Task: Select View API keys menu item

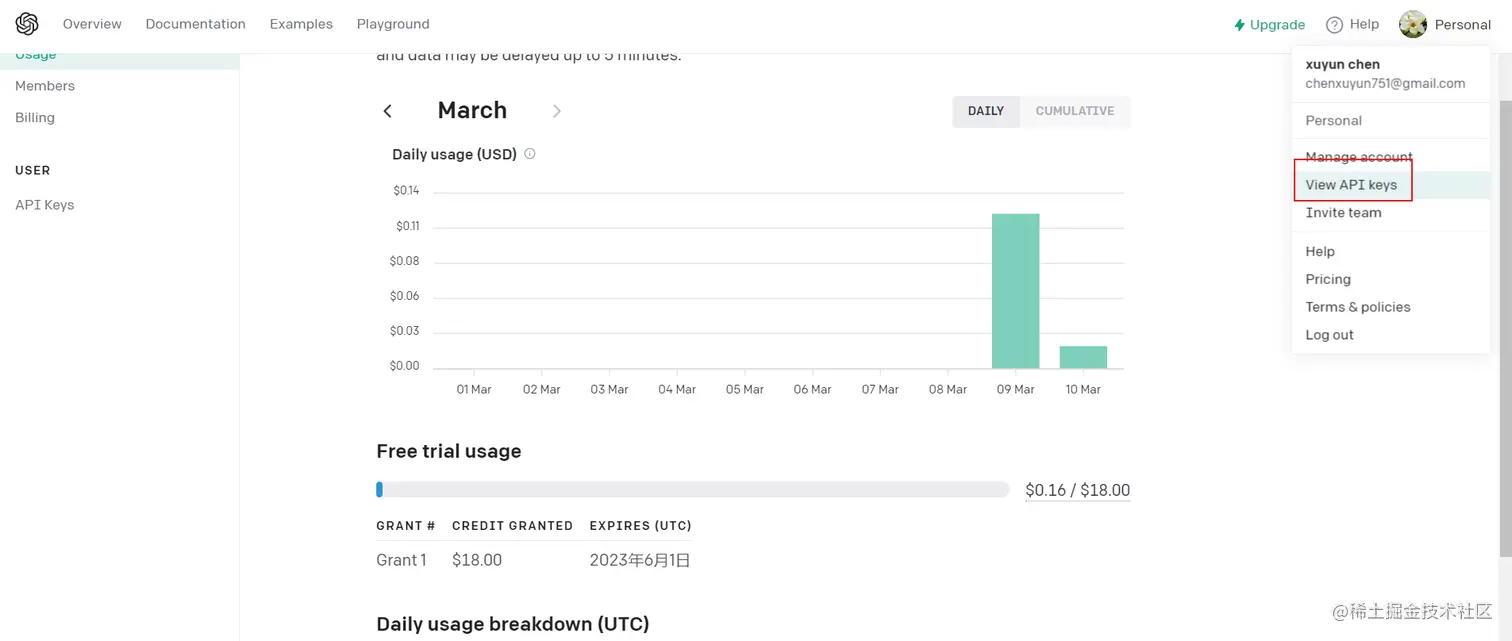Action: click(1351, 185)
